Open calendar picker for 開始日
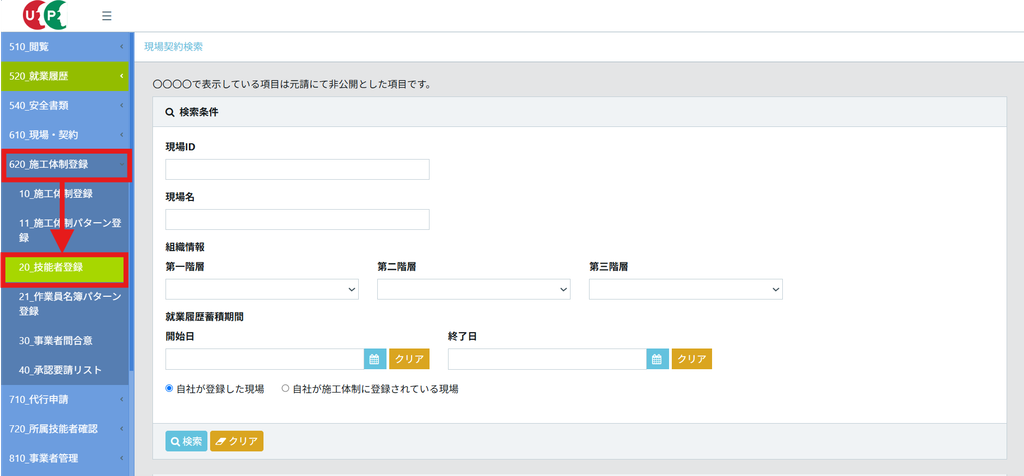Viewport: 1024px width, 476px height. click(375, 359)
